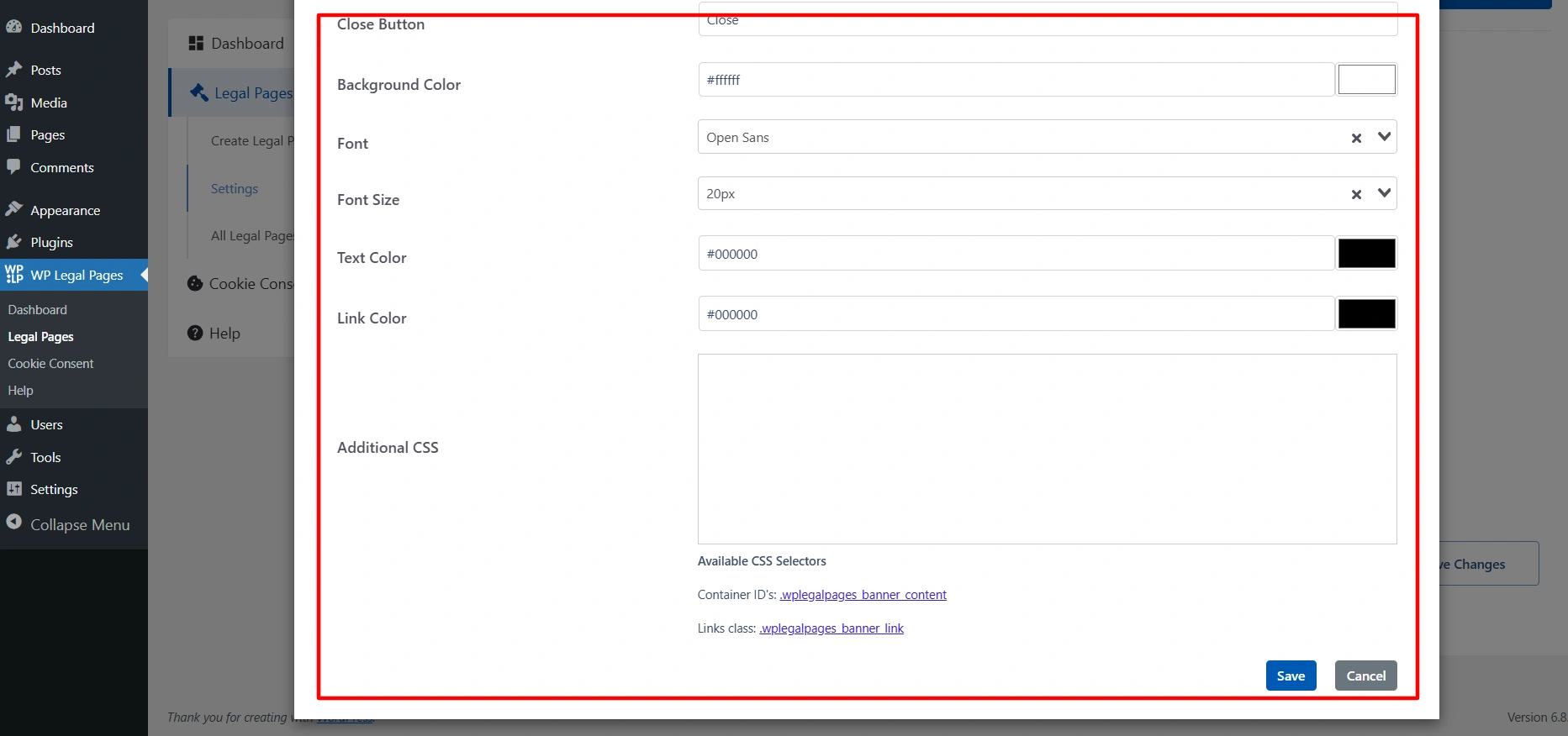The width and height of the screenshot is (1568, 736).
Task: Click the .wplegalpages_banner_link link
Action: pyautogui.click(x=832, y=628)
